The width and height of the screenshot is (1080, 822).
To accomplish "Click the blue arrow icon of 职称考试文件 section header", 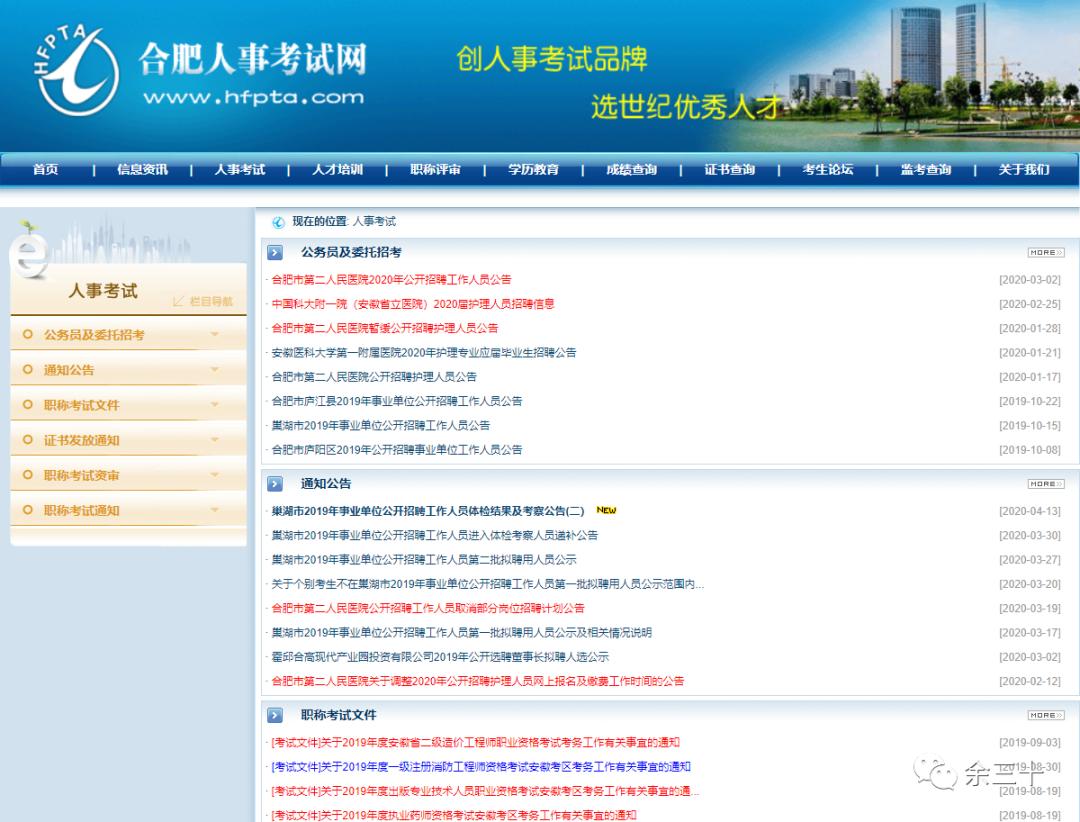I will coord(274,716).
